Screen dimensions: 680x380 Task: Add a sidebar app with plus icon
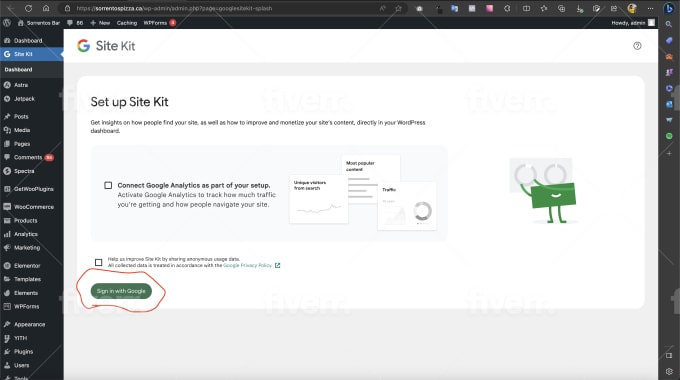click(669, 153)
